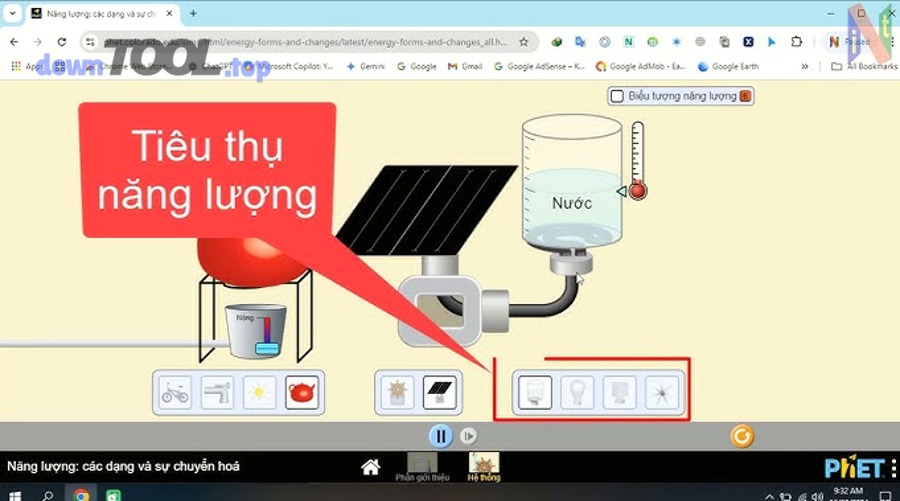
Task: Click the Nước water beaker
Action: point(572,181)
